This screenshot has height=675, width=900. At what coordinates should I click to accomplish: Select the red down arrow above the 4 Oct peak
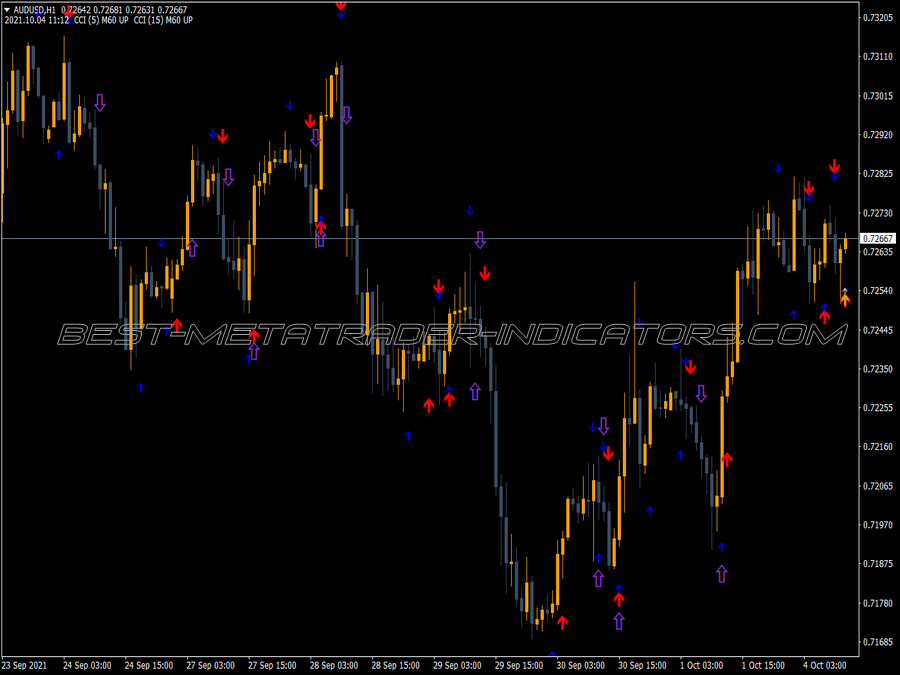pyautogui.click(x=835, y=166)
